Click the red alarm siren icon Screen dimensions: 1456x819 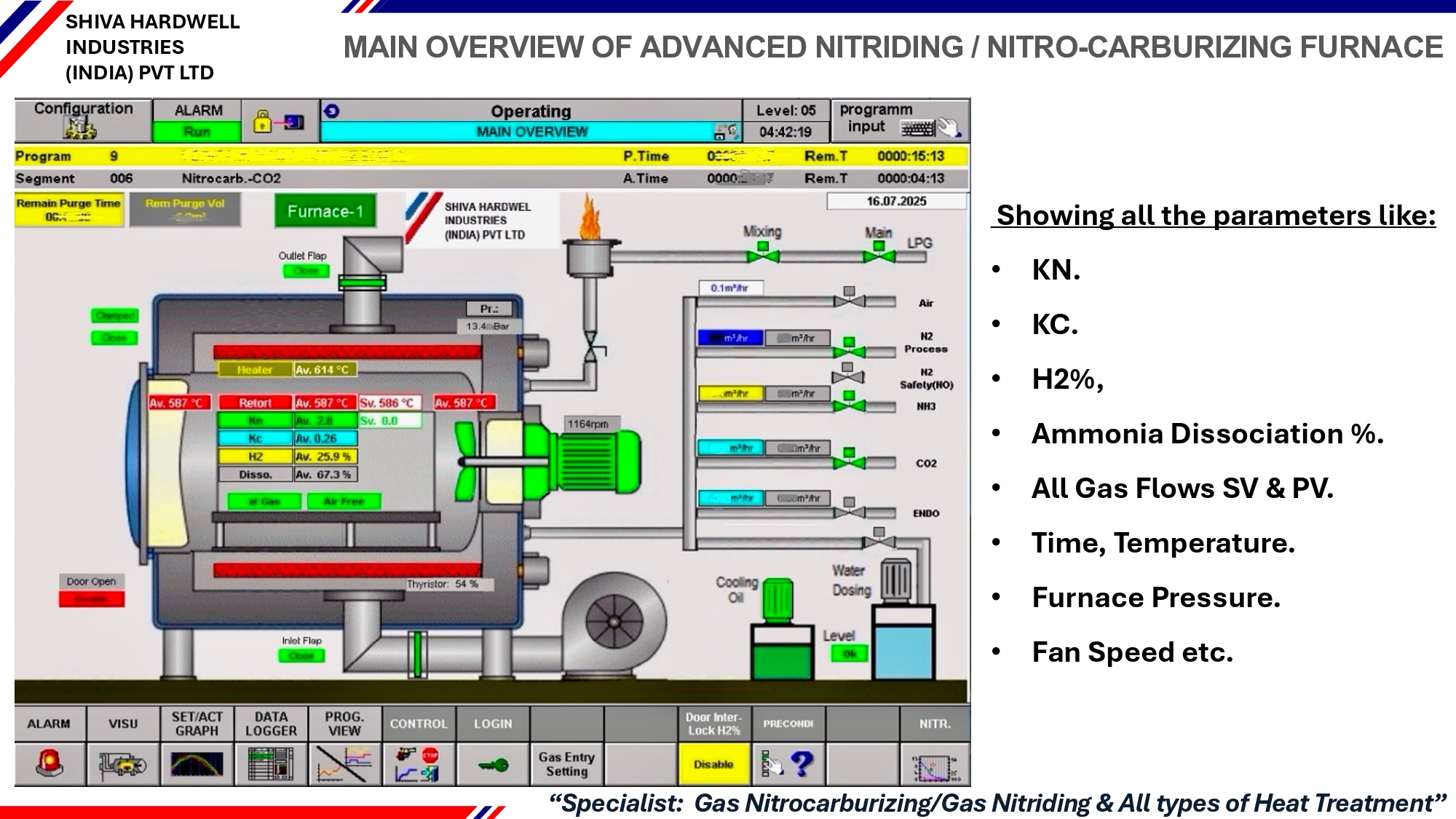pos(50,764)
